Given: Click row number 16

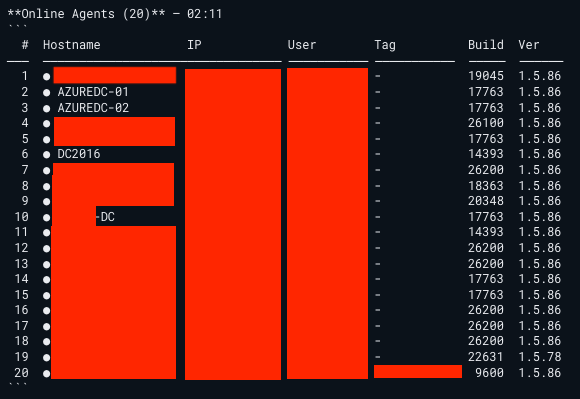Looking at the screenshot, I should click(x=21, y=310).
